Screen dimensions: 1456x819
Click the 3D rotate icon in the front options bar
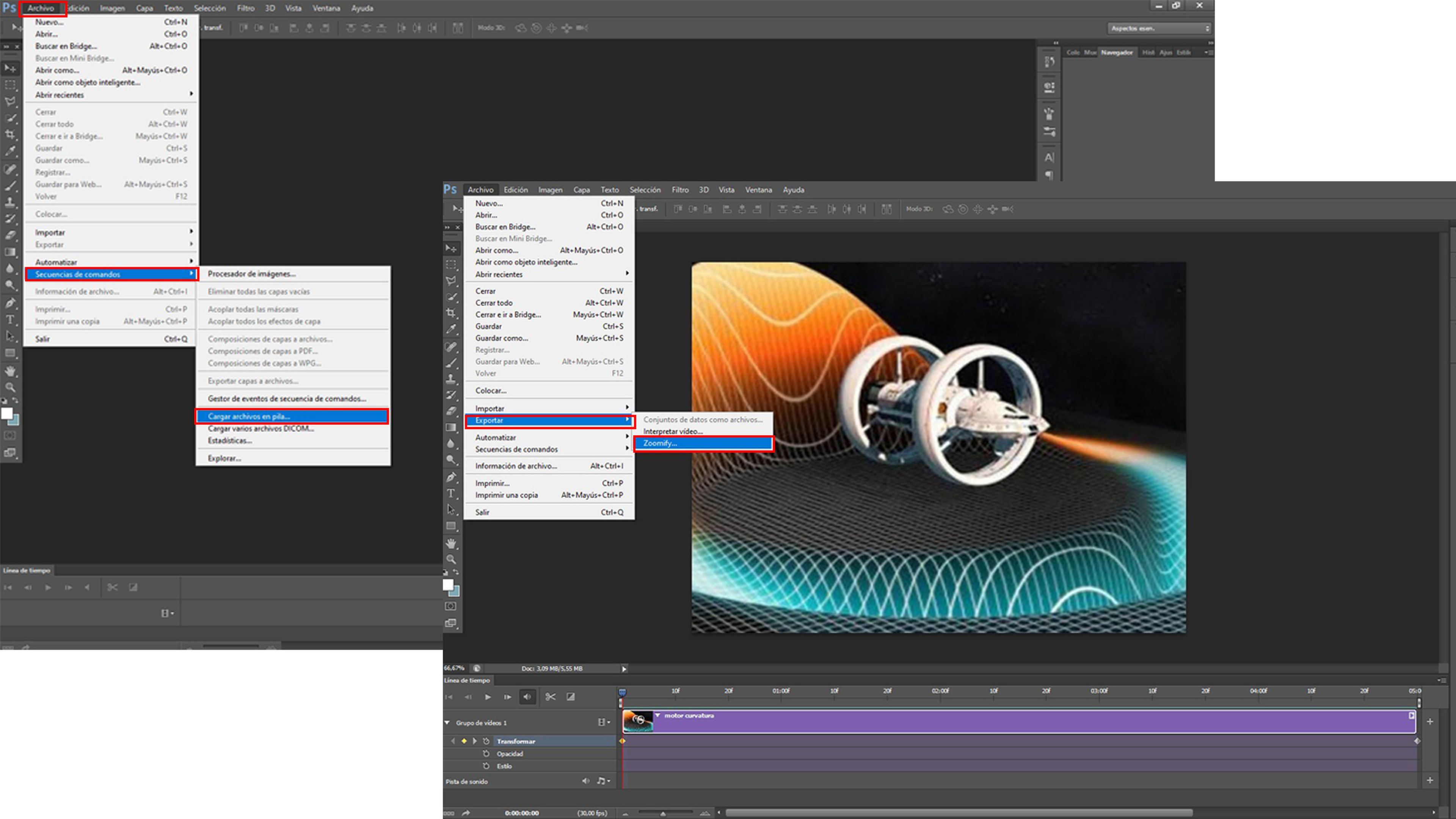948,209
